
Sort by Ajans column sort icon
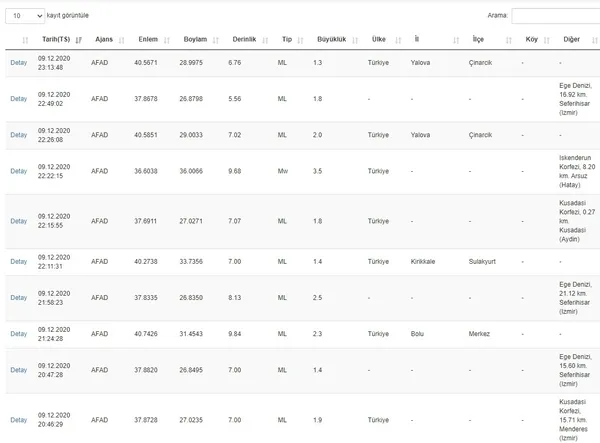pos(122,40)
